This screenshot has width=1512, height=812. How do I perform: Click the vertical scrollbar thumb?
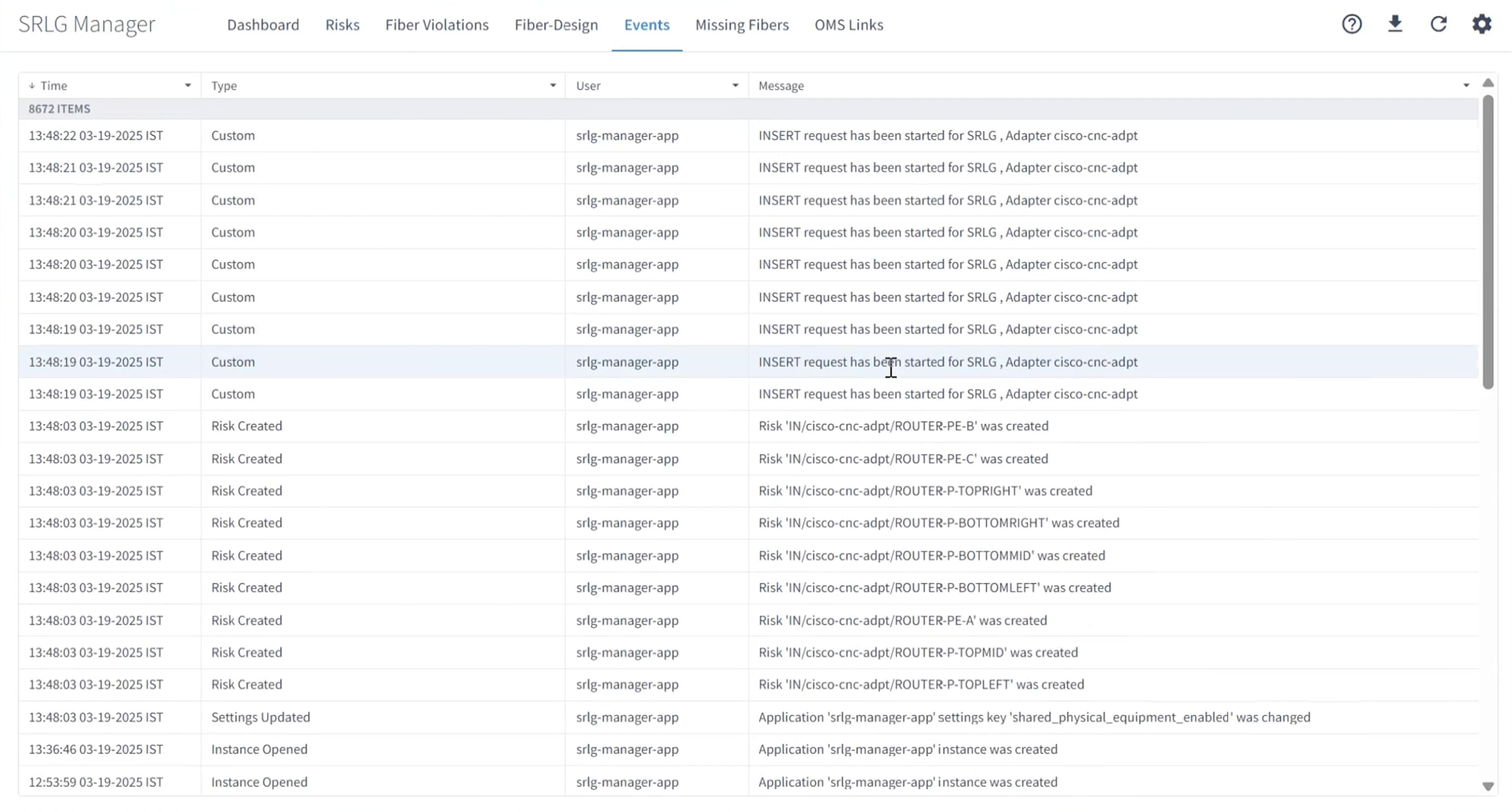[x=1487, y=242]
